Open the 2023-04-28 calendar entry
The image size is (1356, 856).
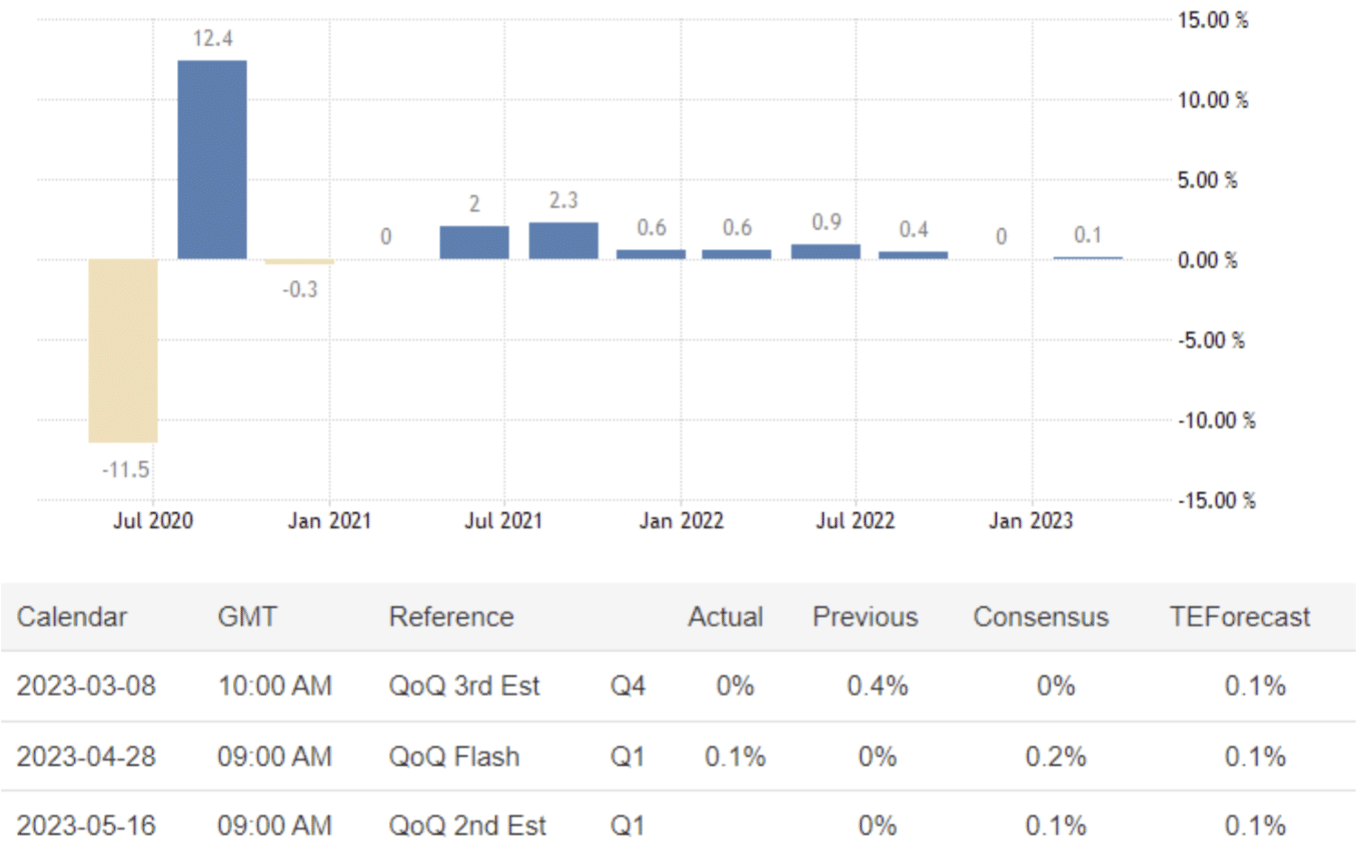(87, 756)
